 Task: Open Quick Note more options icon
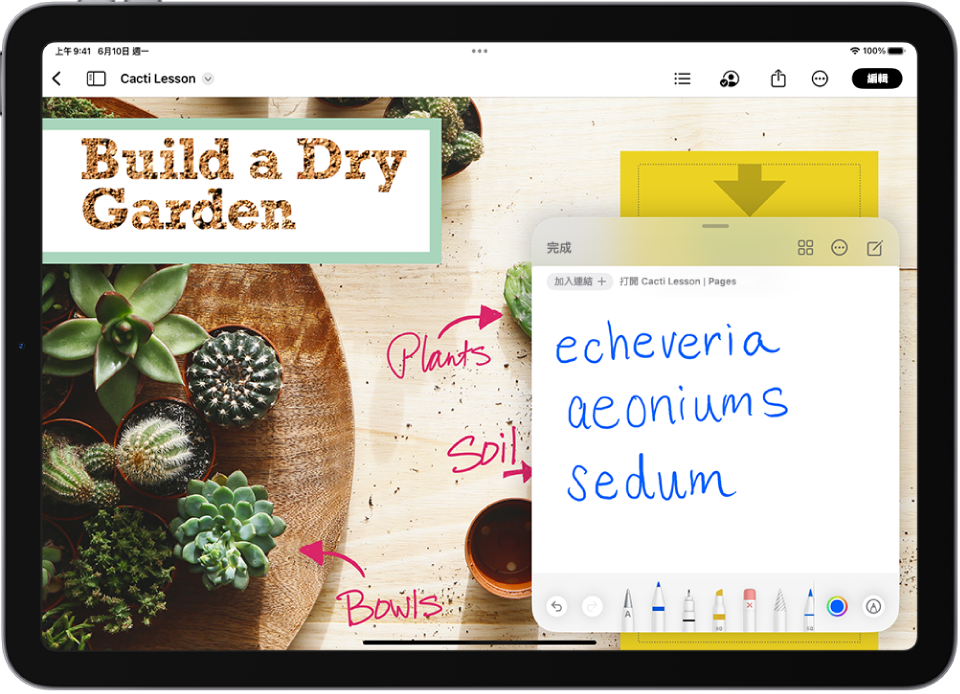point(839,247)
